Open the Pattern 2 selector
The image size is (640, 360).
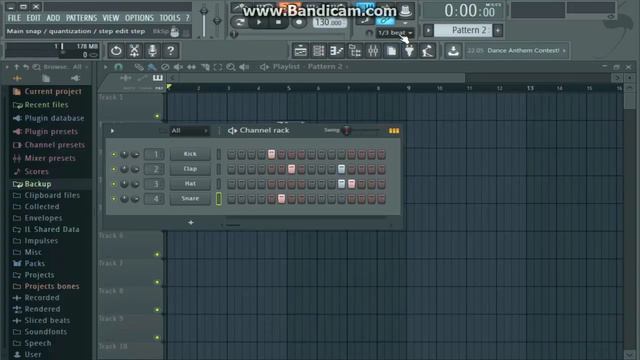(464, 30)
